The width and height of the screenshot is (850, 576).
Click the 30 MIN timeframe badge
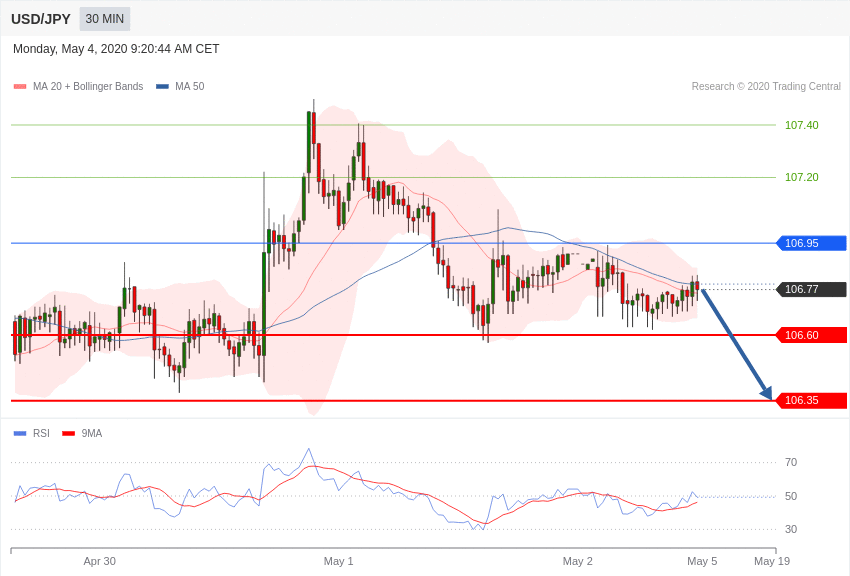[105, 19]
